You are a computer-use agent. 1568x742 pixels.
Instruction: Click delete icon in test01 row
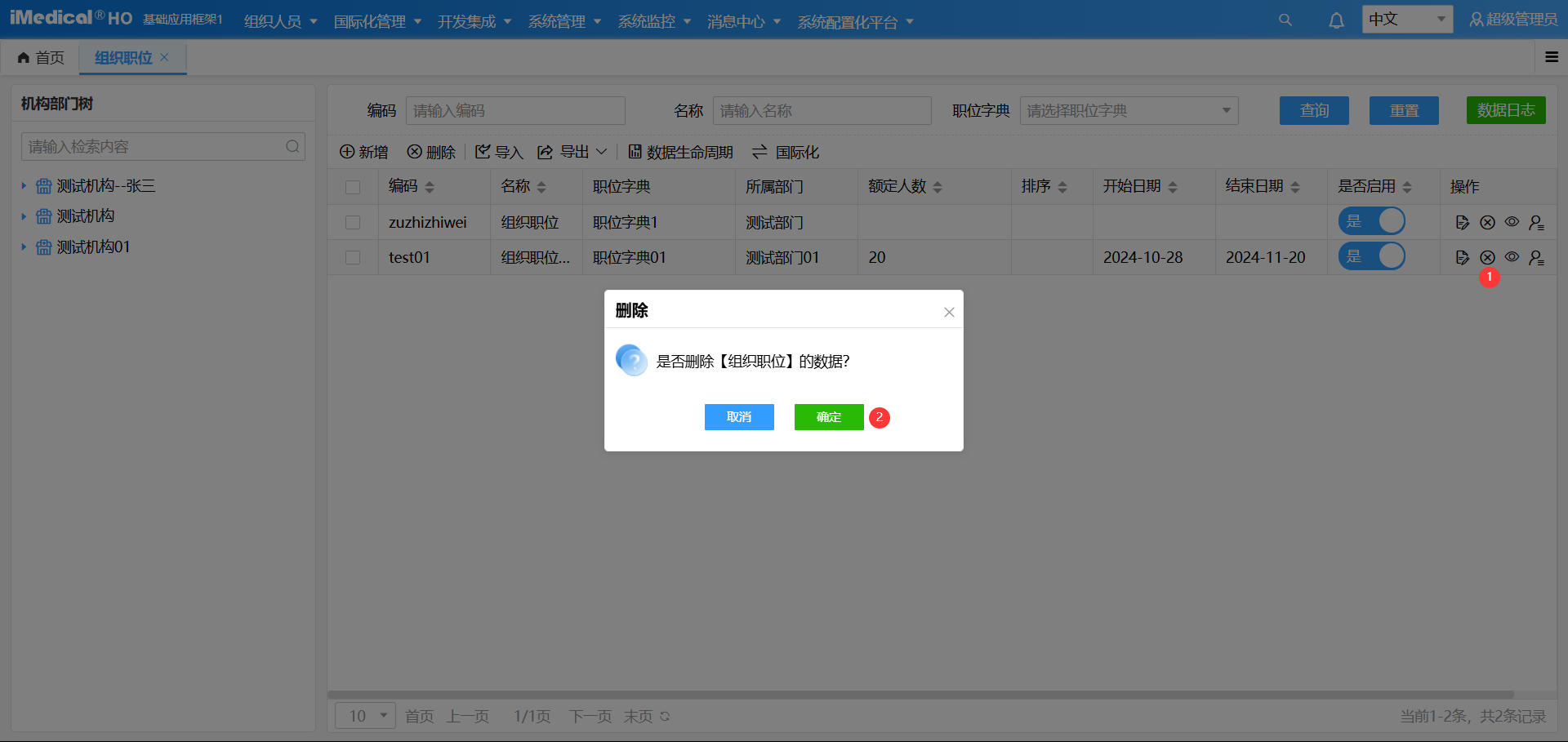pos(1487,257)
